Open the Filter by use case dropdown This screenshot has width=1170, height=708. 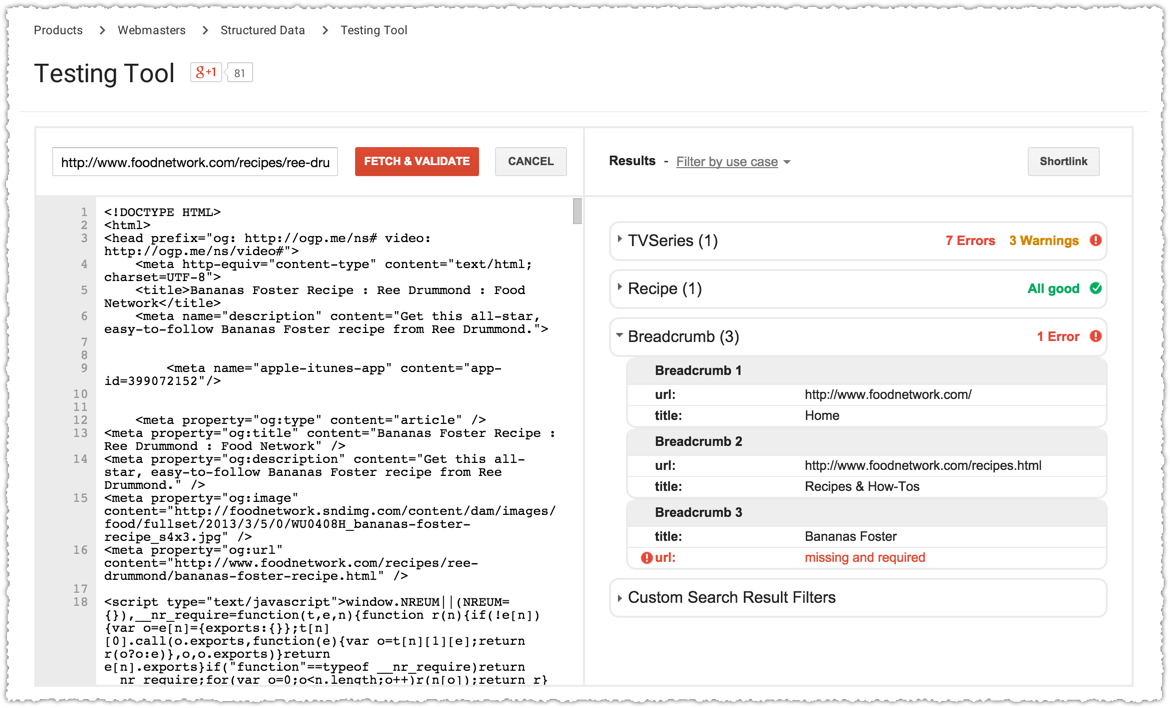pos(733,162)
